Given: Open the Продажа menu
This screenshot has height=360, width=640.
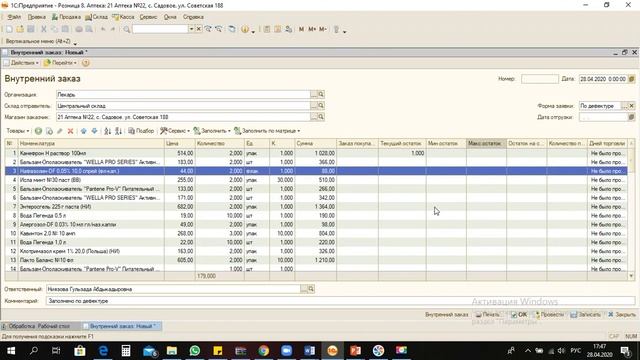Looking at the screenshot, I should pyautogui.click(x=66, y=17).
